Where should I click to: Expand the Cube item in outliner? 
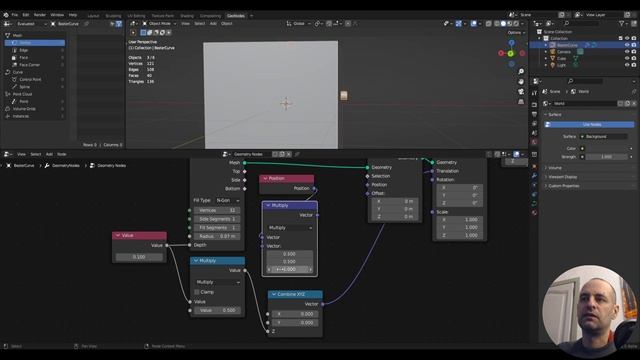546,58
